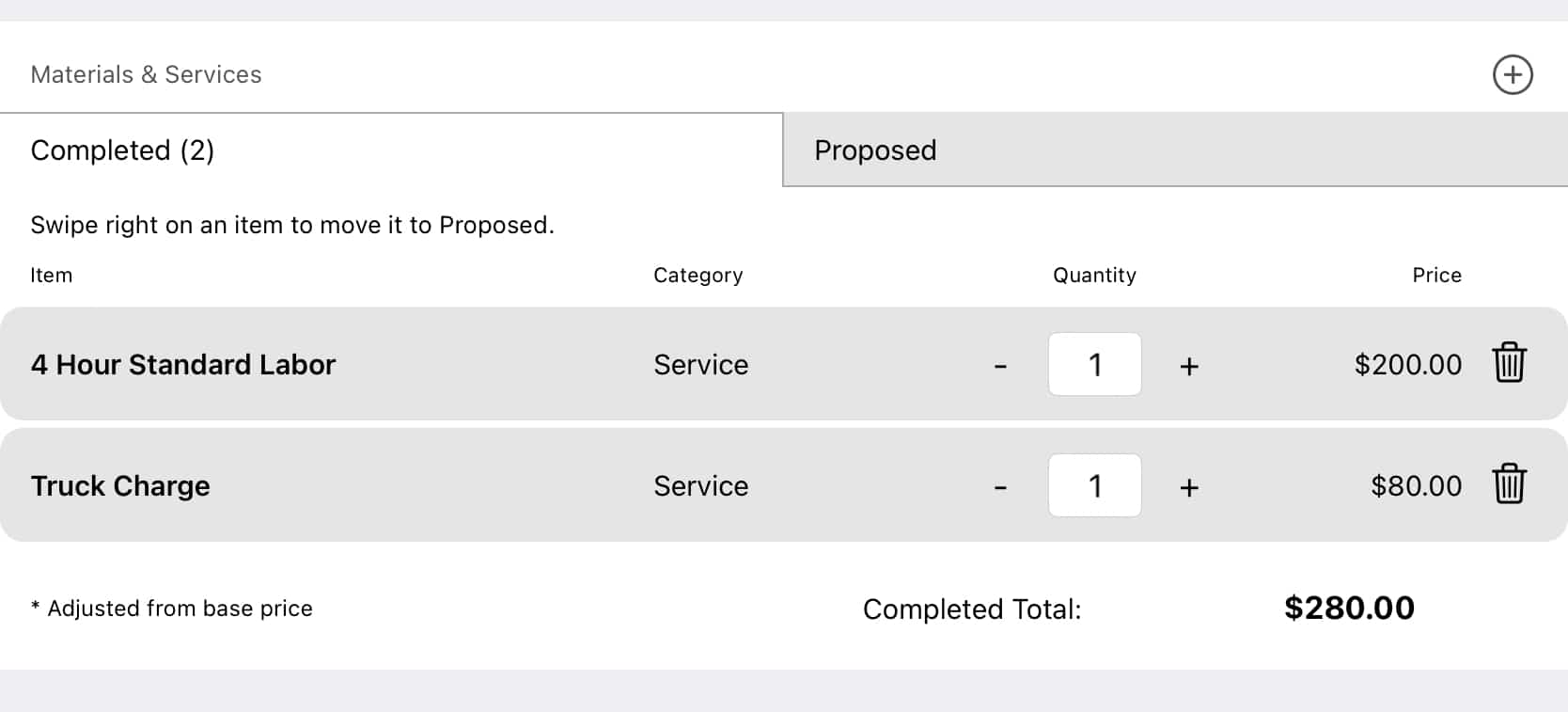The height and width of the screenshot is (712, 1568).
Task: Increase quantity of 4 Hour Standard Labor
Action: [x=1189, y=365]
